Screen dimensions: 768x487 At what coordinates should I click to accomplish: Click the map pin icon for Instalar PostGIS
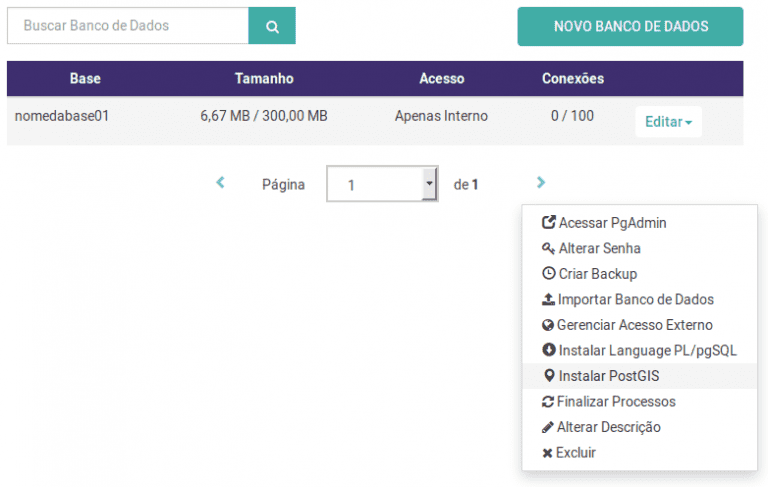(549, 376)
